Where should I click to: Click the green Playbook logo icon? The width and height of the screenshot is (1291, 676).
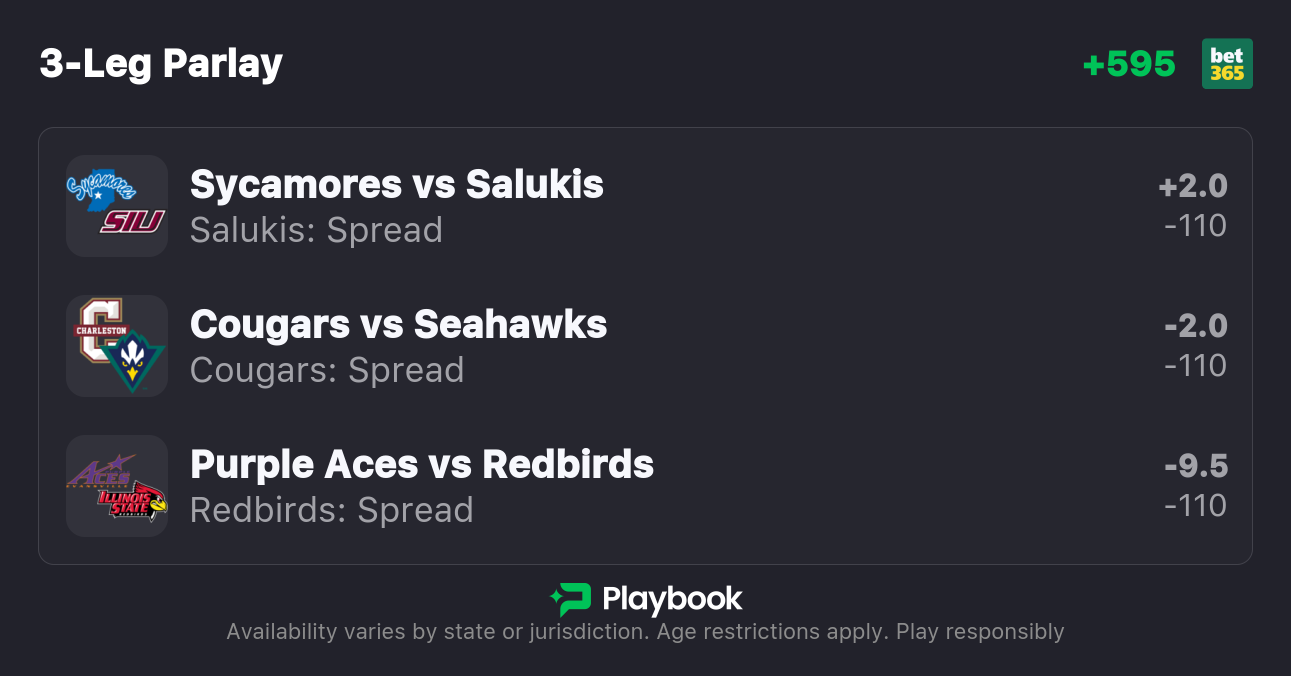(x=570, y=599)
